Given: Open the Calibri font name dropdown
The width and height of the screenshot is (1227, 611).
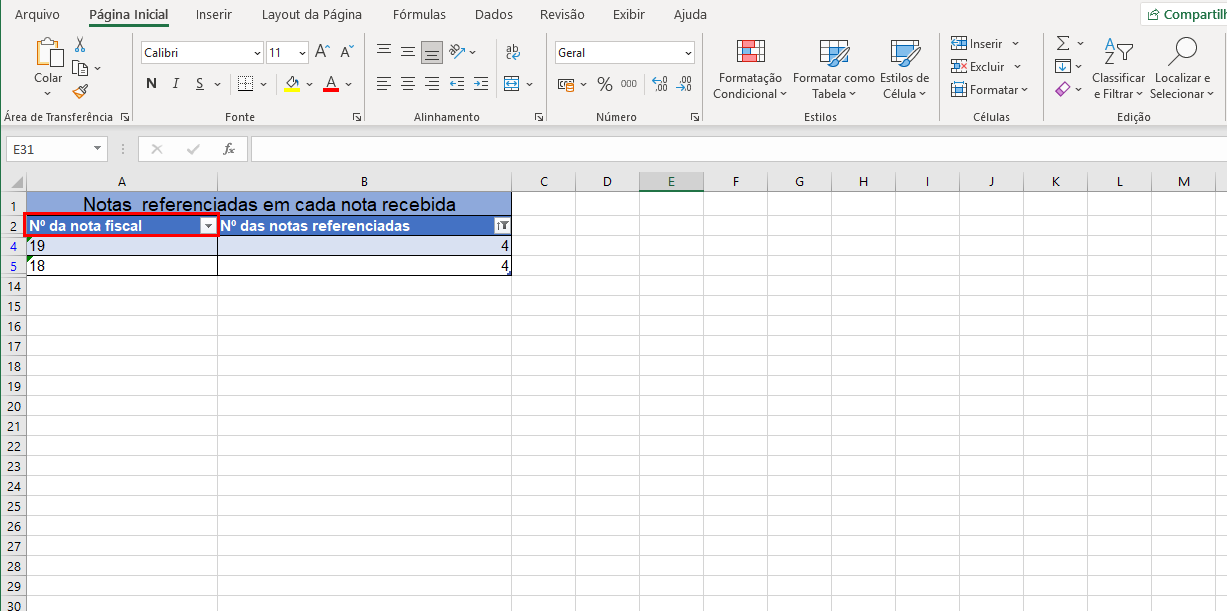Looking at the screenshot, I should pyautogui.click(x=257, y=53).
